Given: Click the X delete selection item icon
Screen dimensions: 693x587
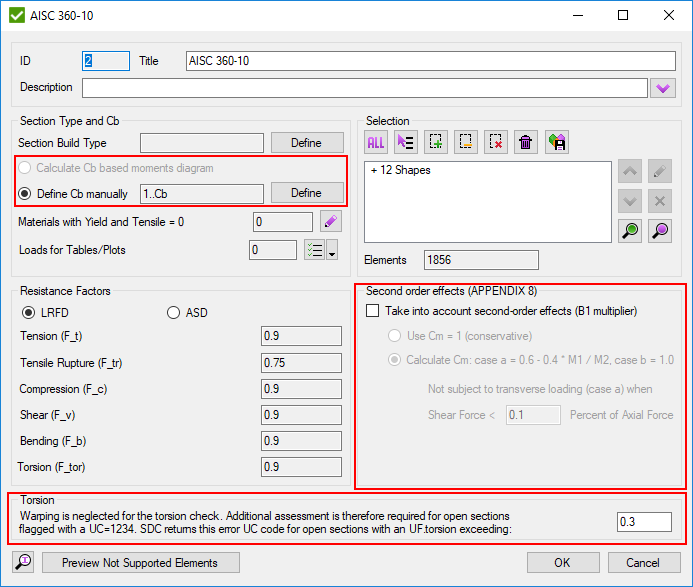Looking at the screenshot, I should click(660, 201).
